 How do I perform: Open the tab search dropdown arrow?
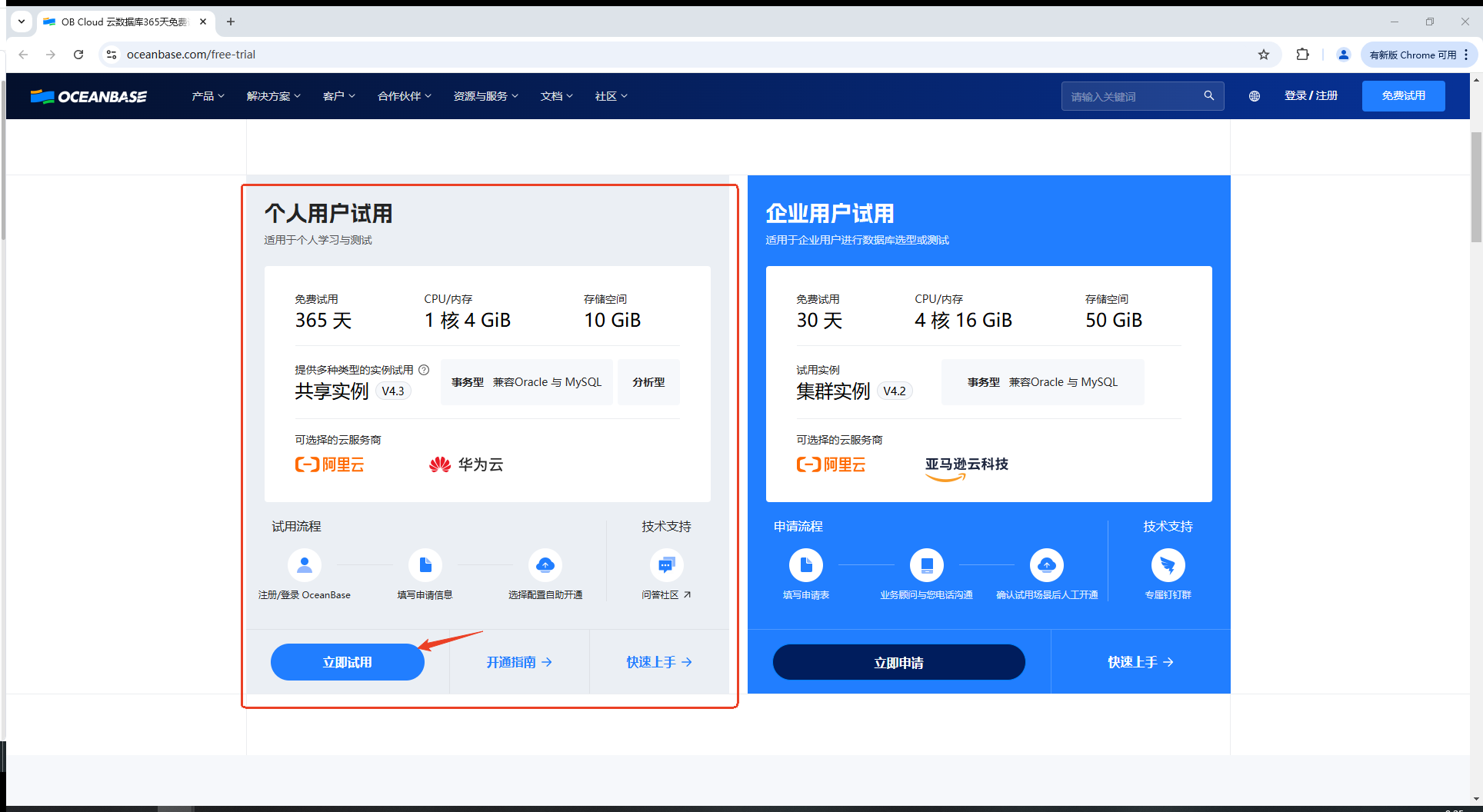[22, 22]
